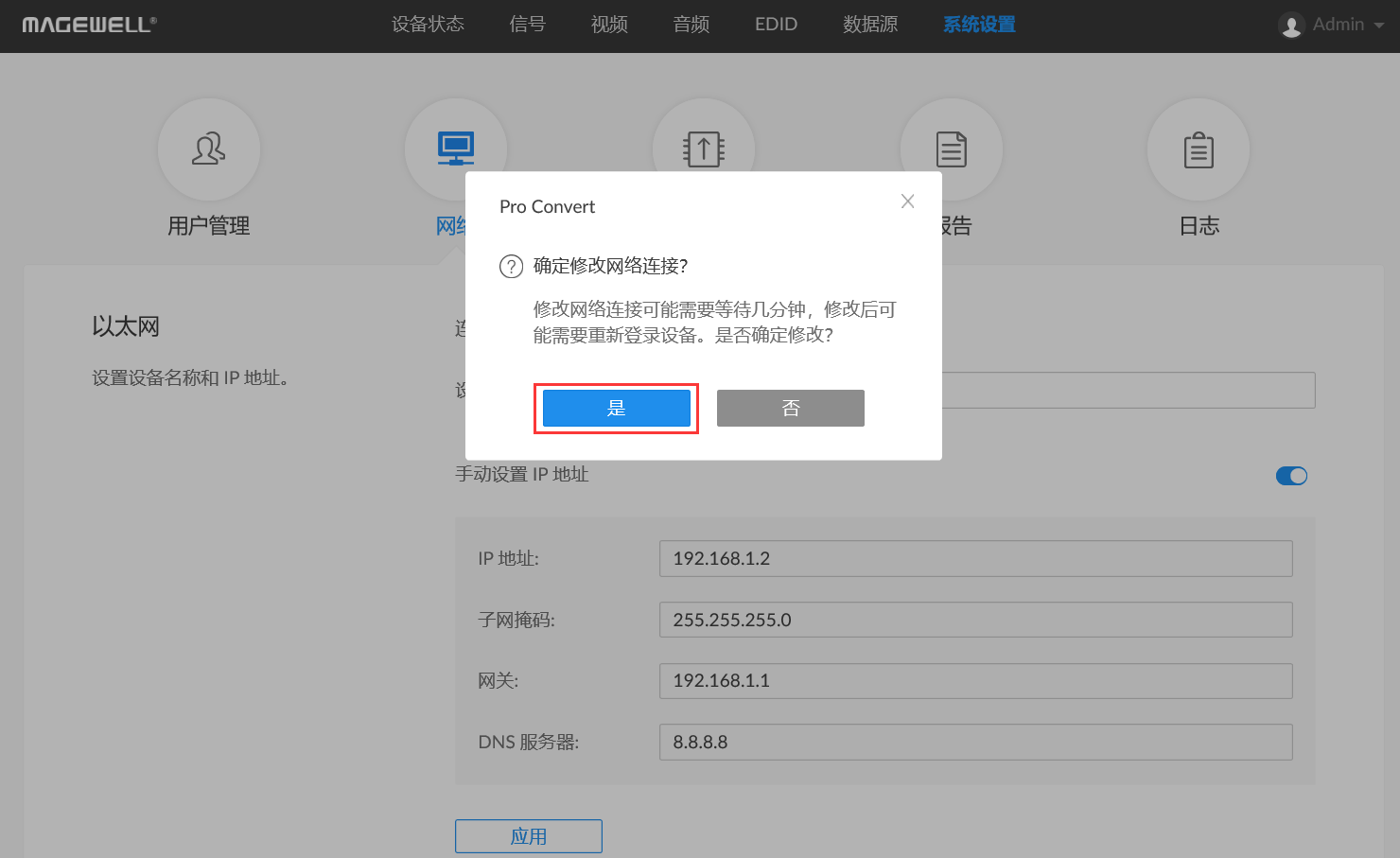The image size is (1400, 858).
Task: Open the 数据源 tab
Action: point(869,25)
